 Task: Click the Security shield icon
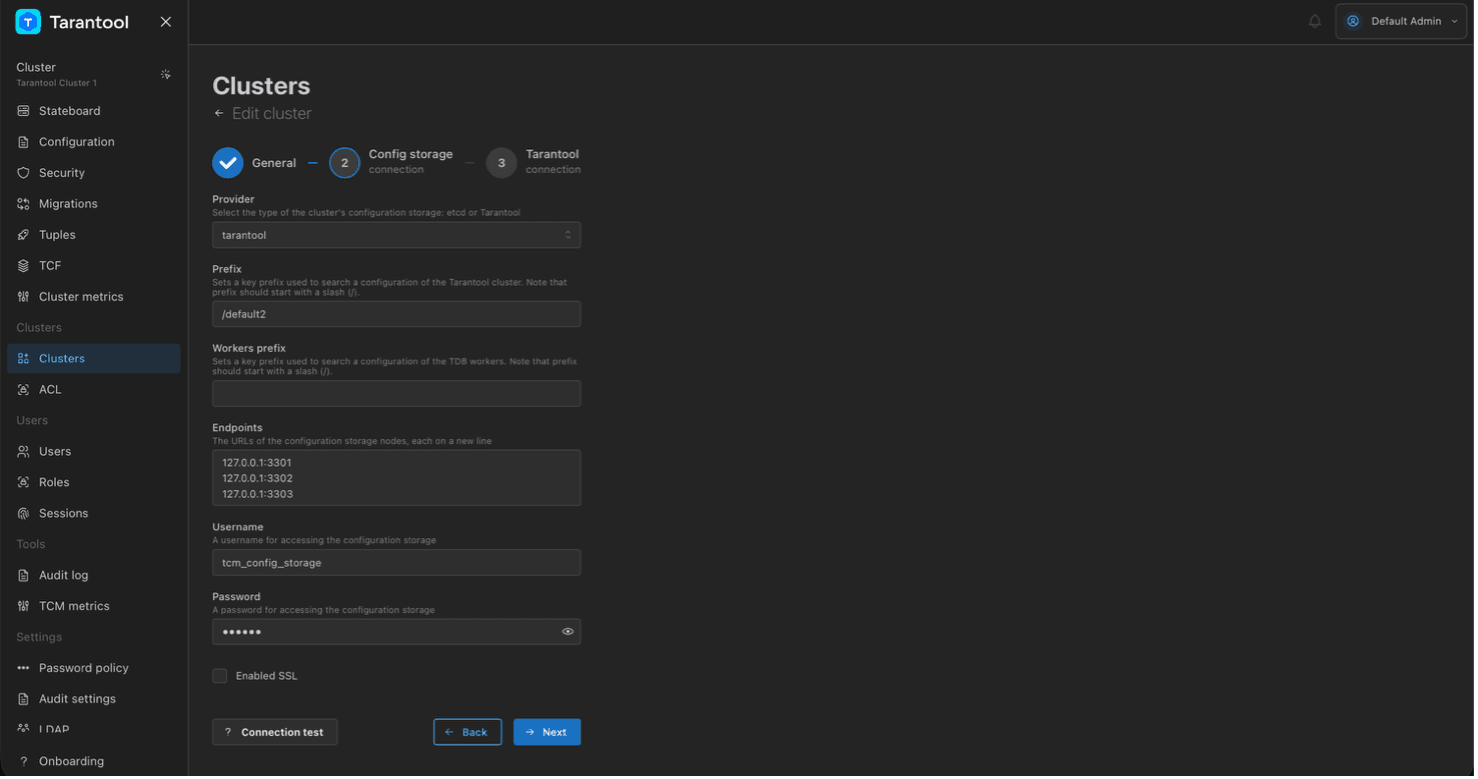24,173
